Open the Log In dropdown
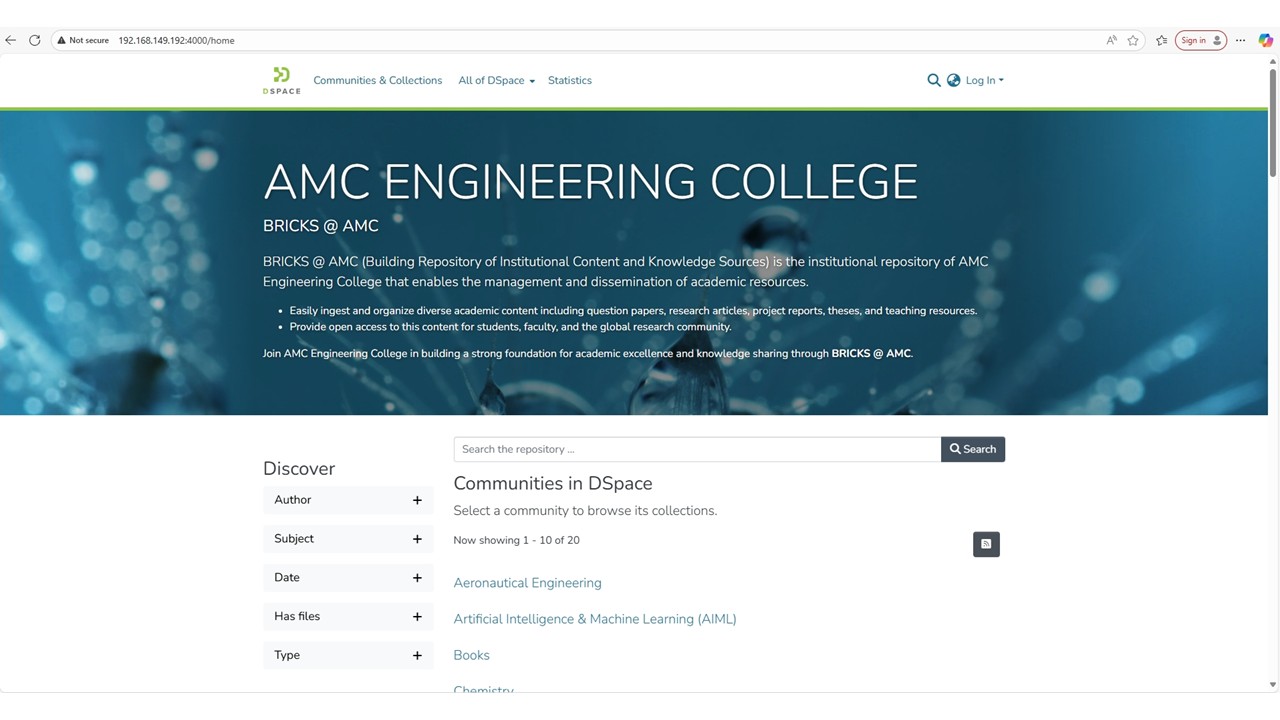Viewport: 1280px width, 720px height. [x=984, y=80]
